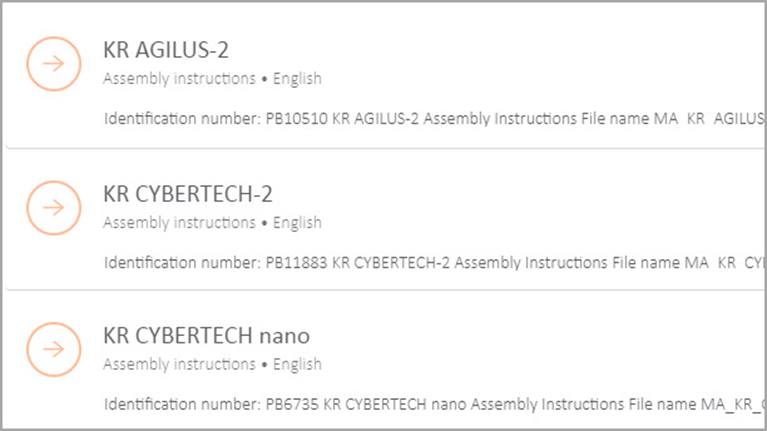Image resolution: width=767 pixels, height=431 pixels.
Task: Select 'Assembly instructions' under KR CYBERTECH-2
Action: (x=179, y=222)
